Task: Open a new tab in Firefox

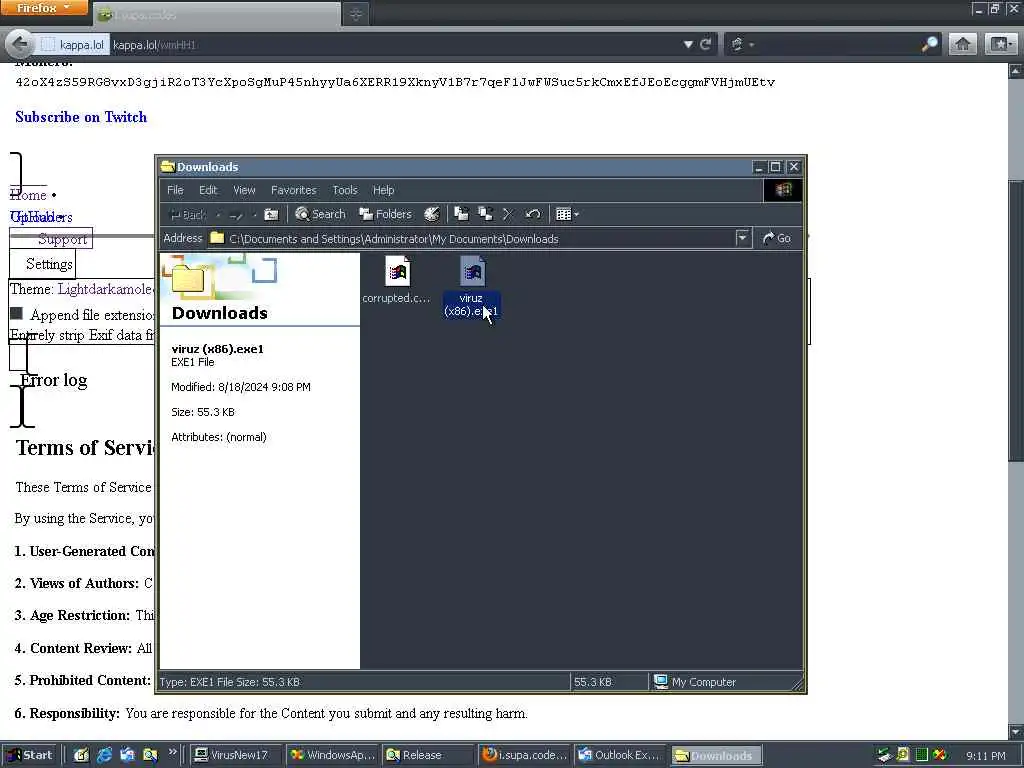Action: 356,14
